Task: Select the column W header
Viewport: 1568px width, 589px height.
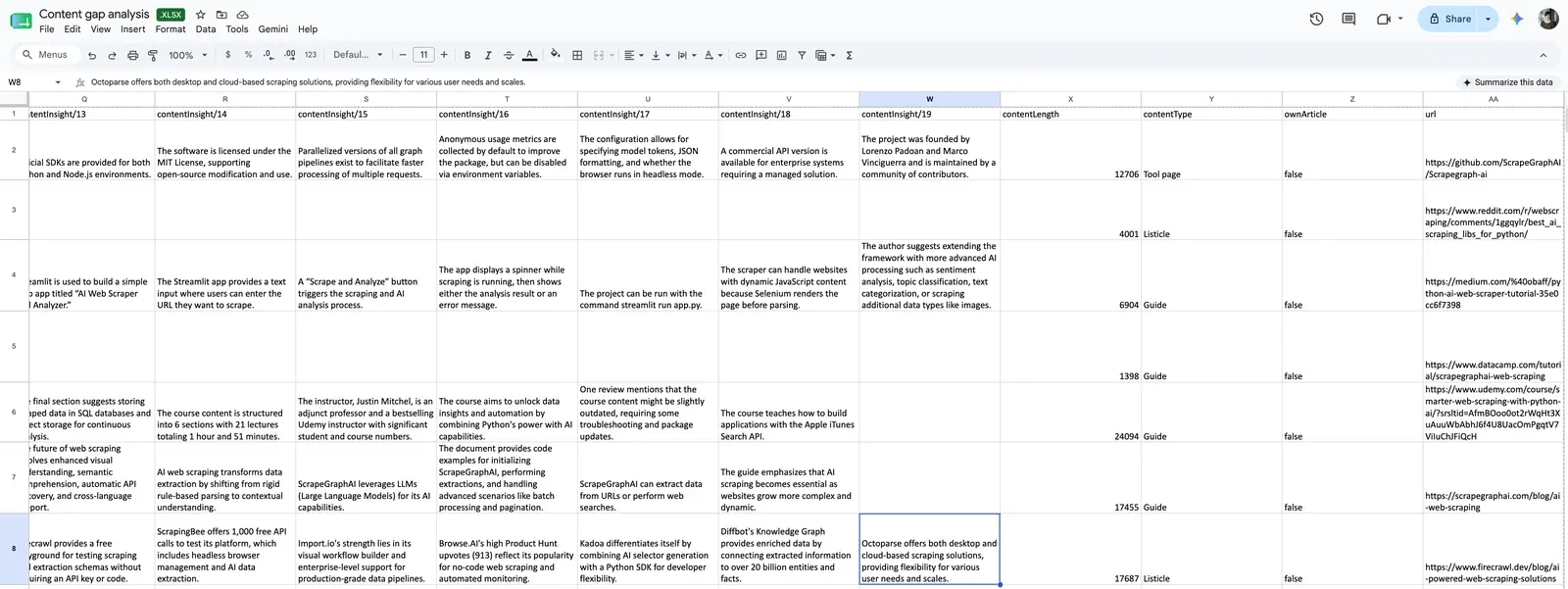Action: click(x=930, y=99)
